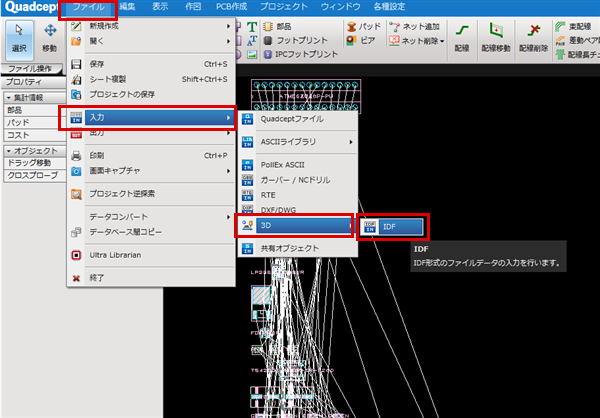Open the プロジェクト menu
600x418 pixels.
pyautogui.click(x=284, y=7)
